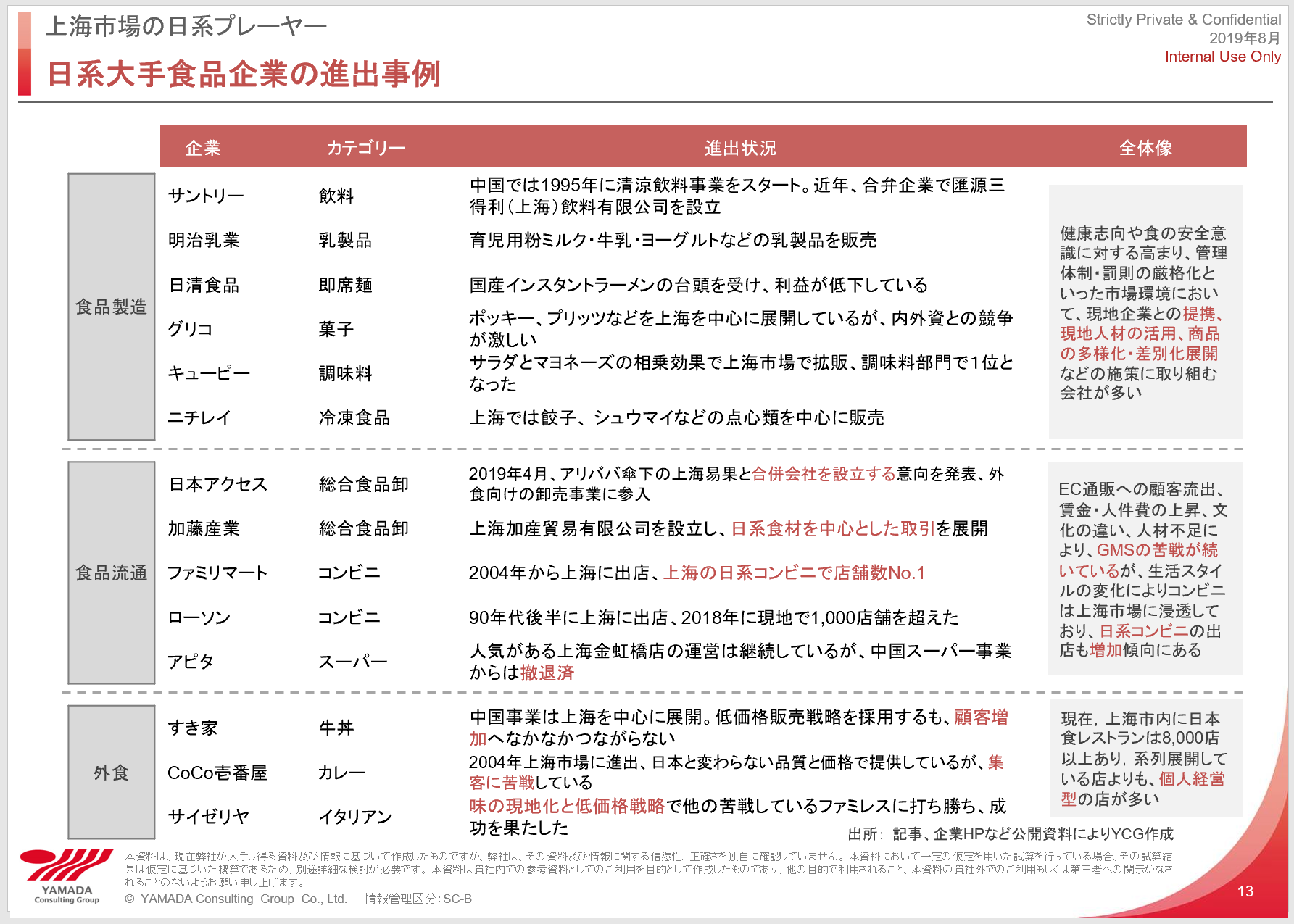The image size is (1294, 924).
Task: Click the page number 13
Action: tap(1245, 891)
